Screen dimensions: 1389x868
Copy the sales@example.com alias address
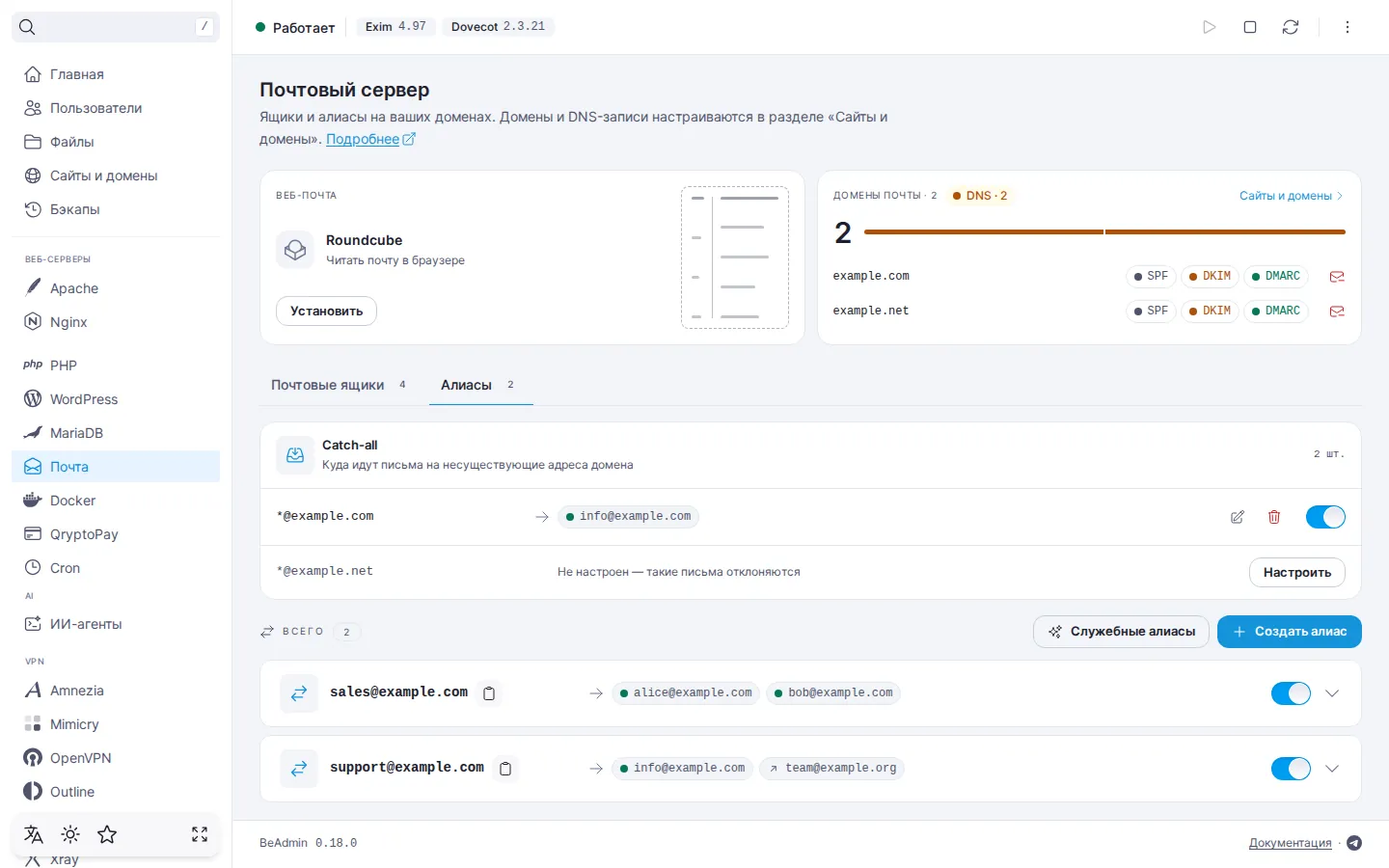[x=489, y=693]
